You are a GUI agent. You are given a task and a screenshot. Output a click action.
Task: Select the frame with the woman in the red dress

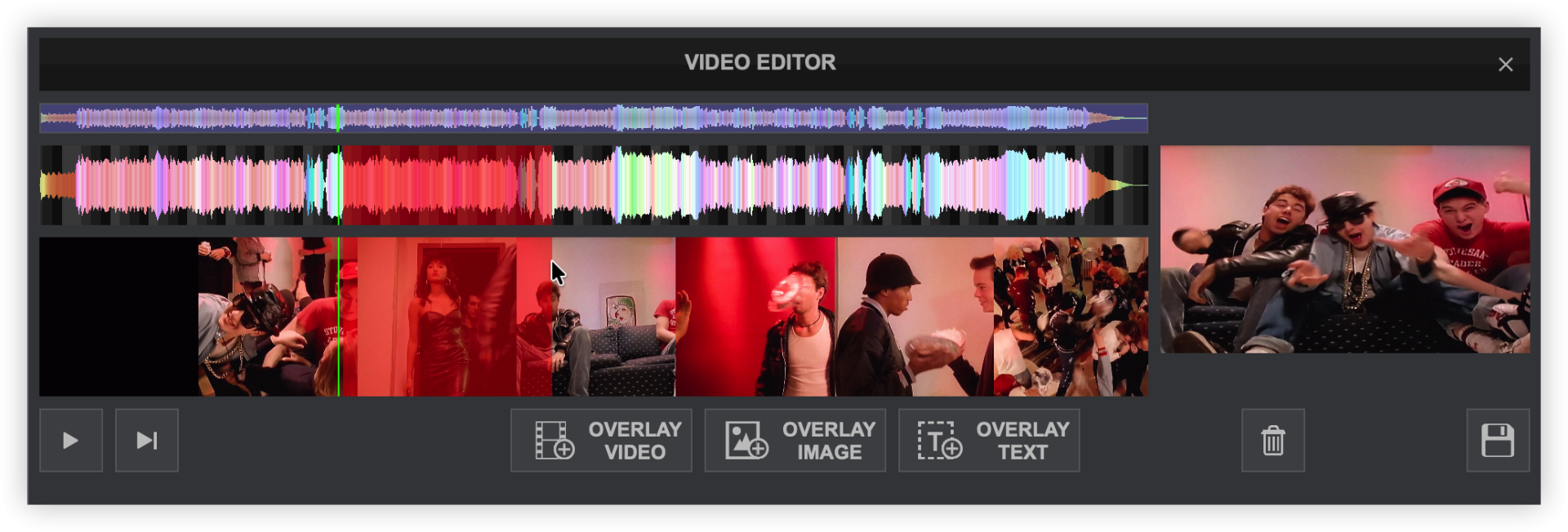[437, 317]
